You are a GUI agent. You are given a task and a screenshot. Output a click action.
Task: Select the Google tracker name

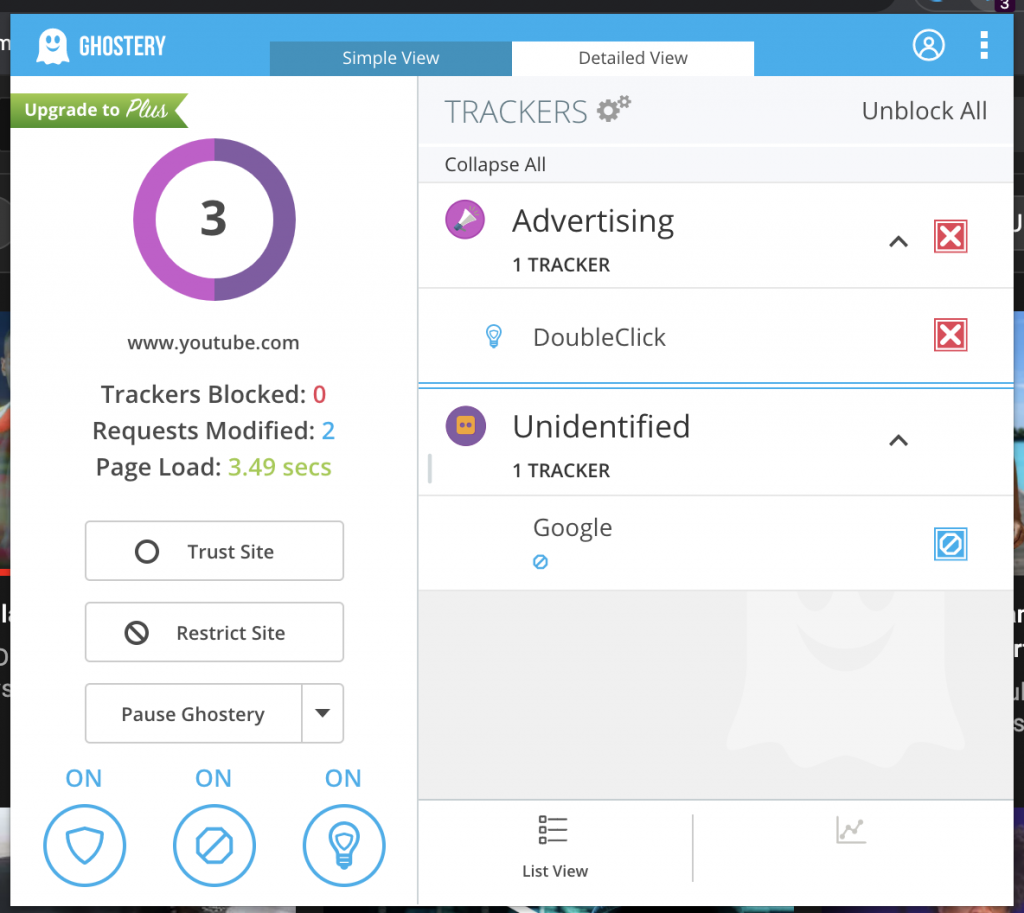point(573,528)
